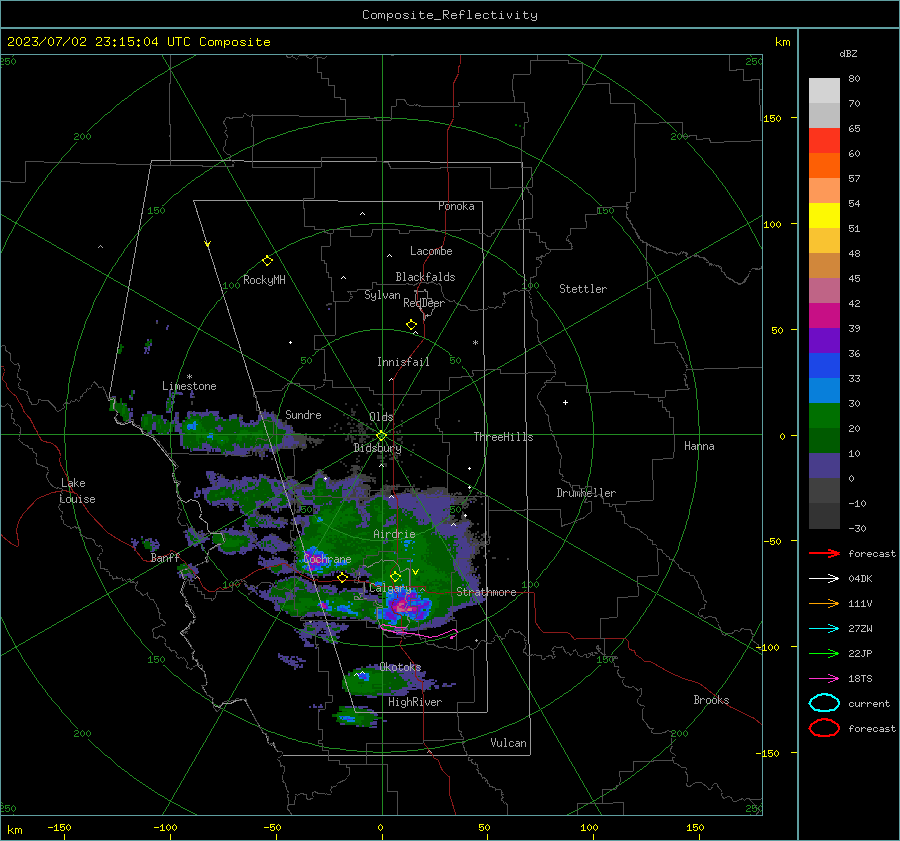The image size is (900, 841).
Task: Click the Limestone label
Action: 189,386
